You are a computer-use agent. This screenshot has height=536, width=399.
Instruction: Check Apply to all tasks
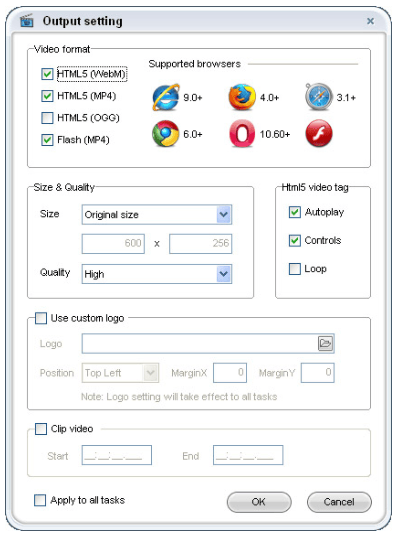pyautogui.click(x=40, y=500)
